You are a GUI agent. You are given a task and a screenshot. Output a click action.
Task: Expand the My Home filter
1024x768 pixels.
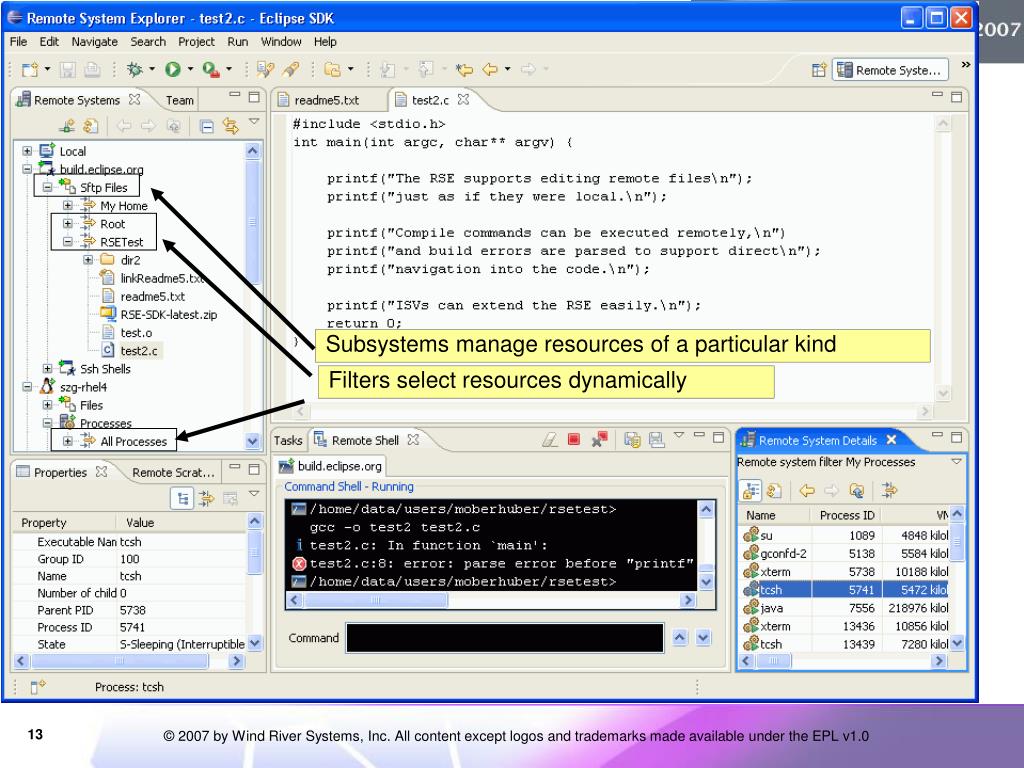point(67,206)
